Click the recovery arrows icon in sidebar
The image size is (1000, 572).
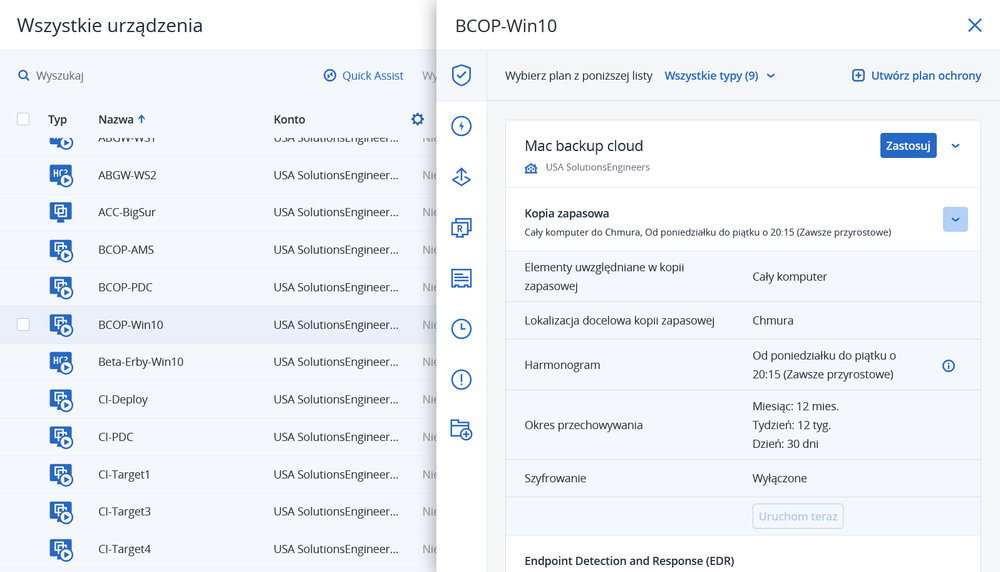click(x=461, y=177)
